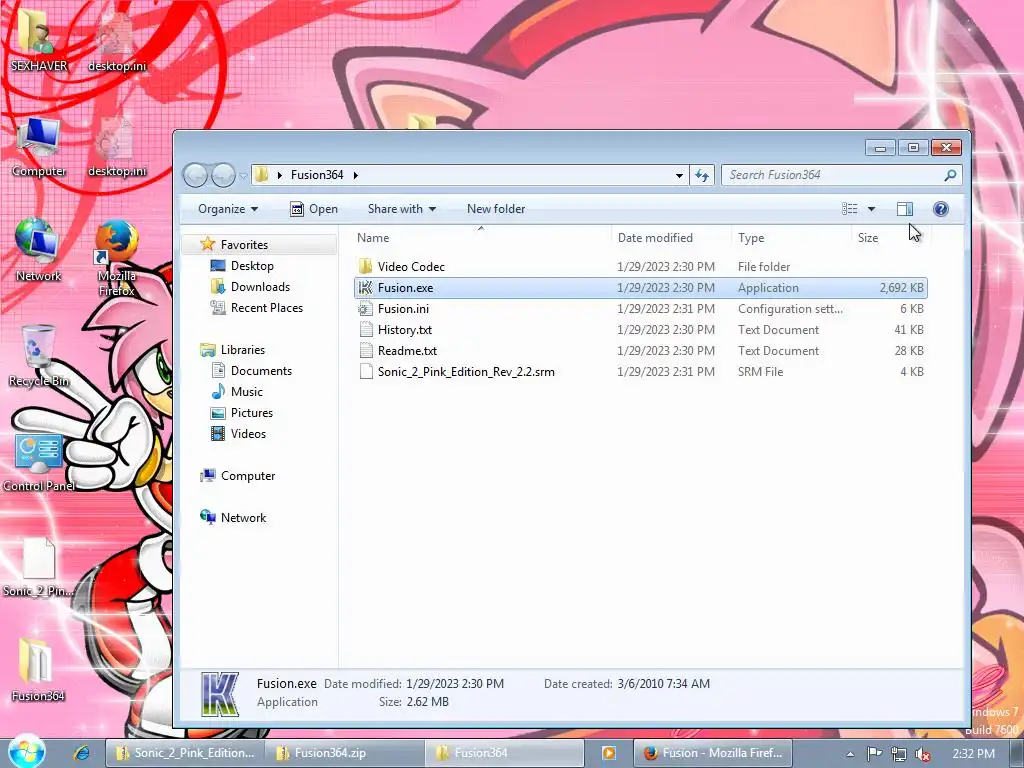
Task: Select the Control Panel desktop icon
Action: coord(38,462)
